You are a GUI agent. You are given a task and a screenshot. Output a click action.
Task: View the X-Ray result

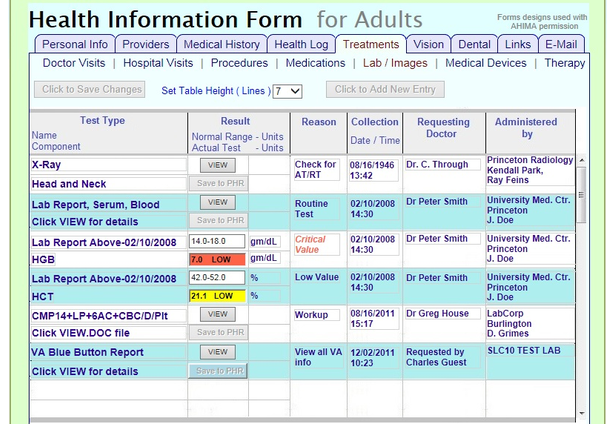pyautogui.click(x=218, y=165)
